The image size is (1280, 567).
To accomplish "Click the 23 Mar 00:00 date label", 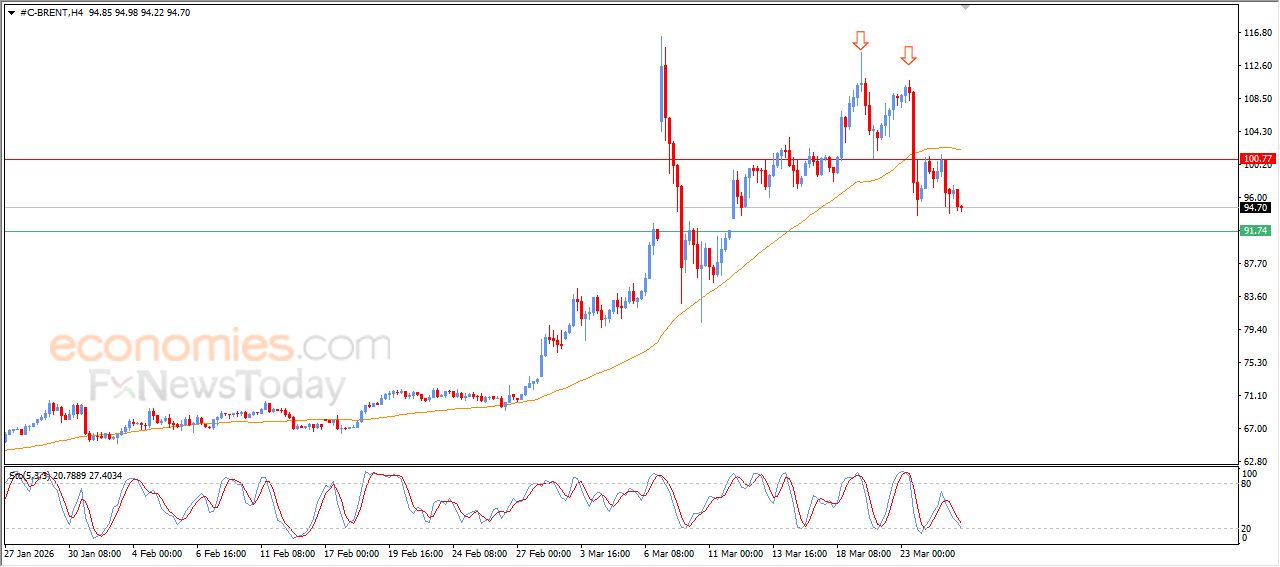I will pyautogui.click(x=926, y=552).
